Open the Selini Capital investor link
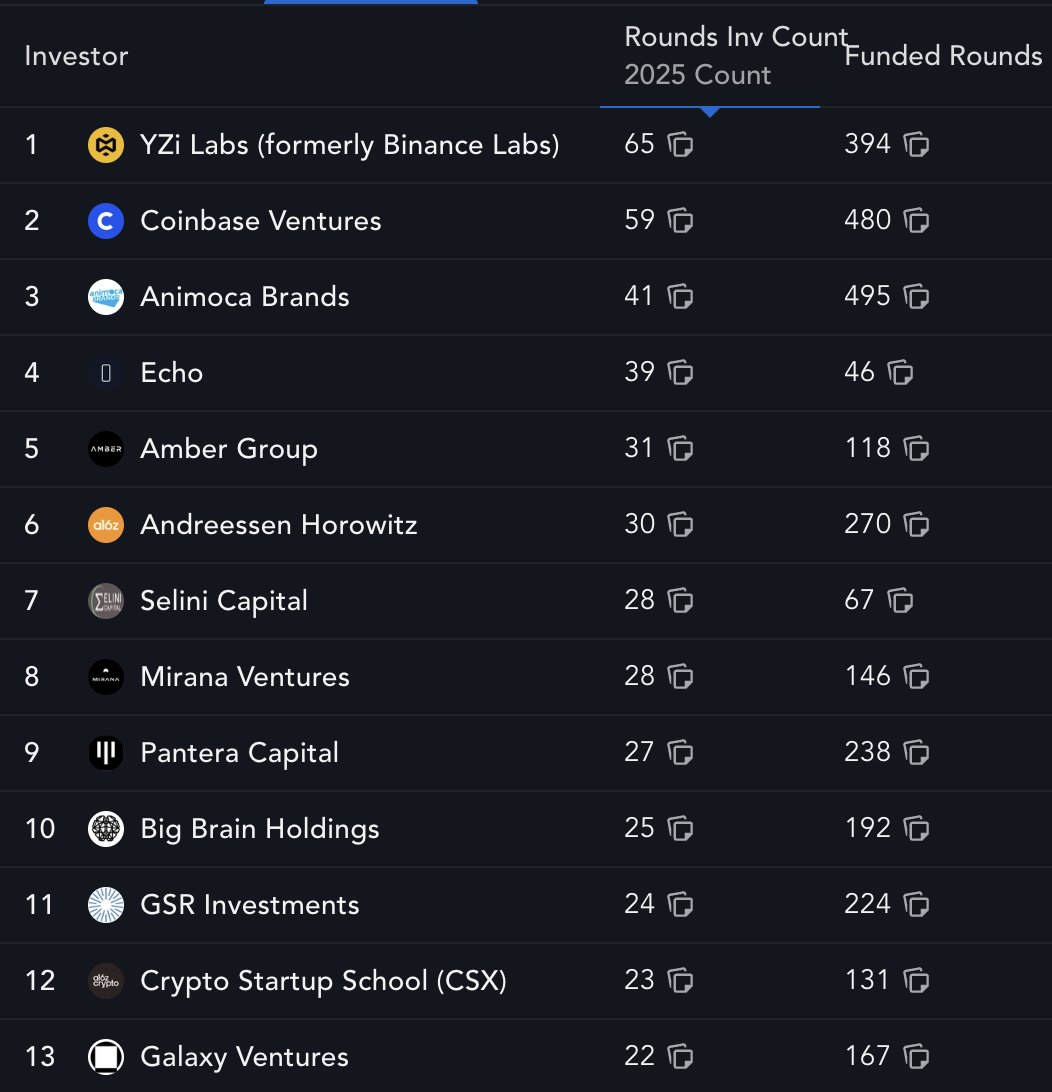This screenshot has width=1052, height=1092. [224, 601]
